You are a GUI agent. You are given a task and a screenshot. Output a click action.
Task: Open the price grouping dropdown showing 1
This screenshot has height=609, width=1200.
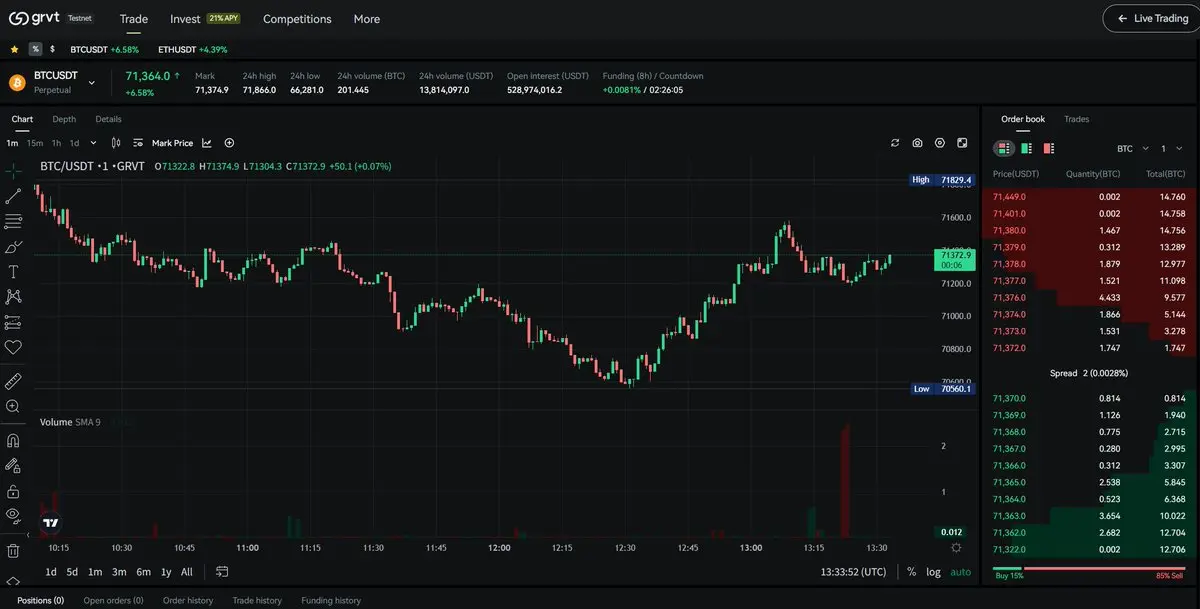click(1172, 148)
